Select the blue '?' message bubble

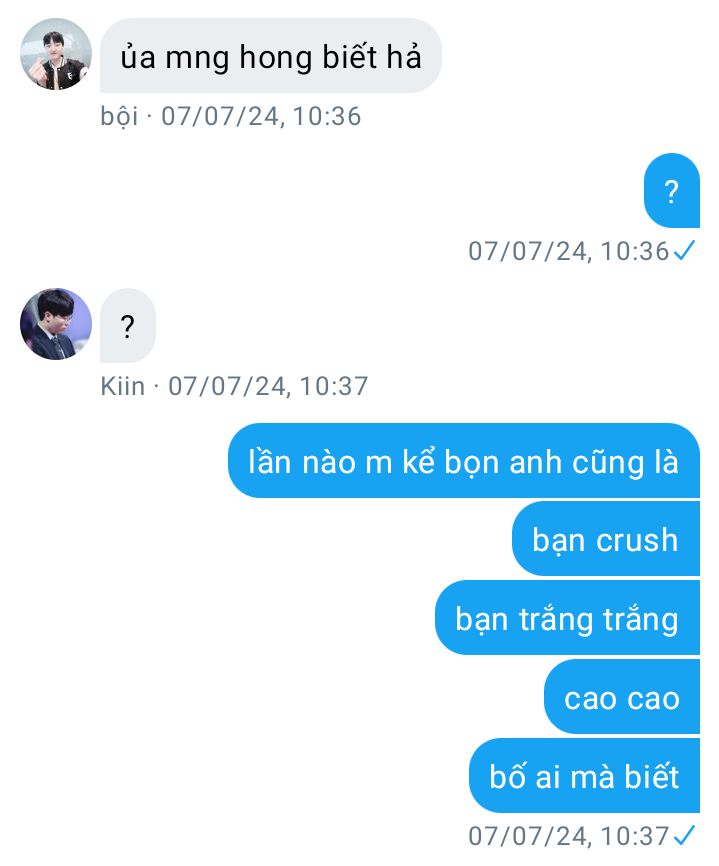pos(672,191)
